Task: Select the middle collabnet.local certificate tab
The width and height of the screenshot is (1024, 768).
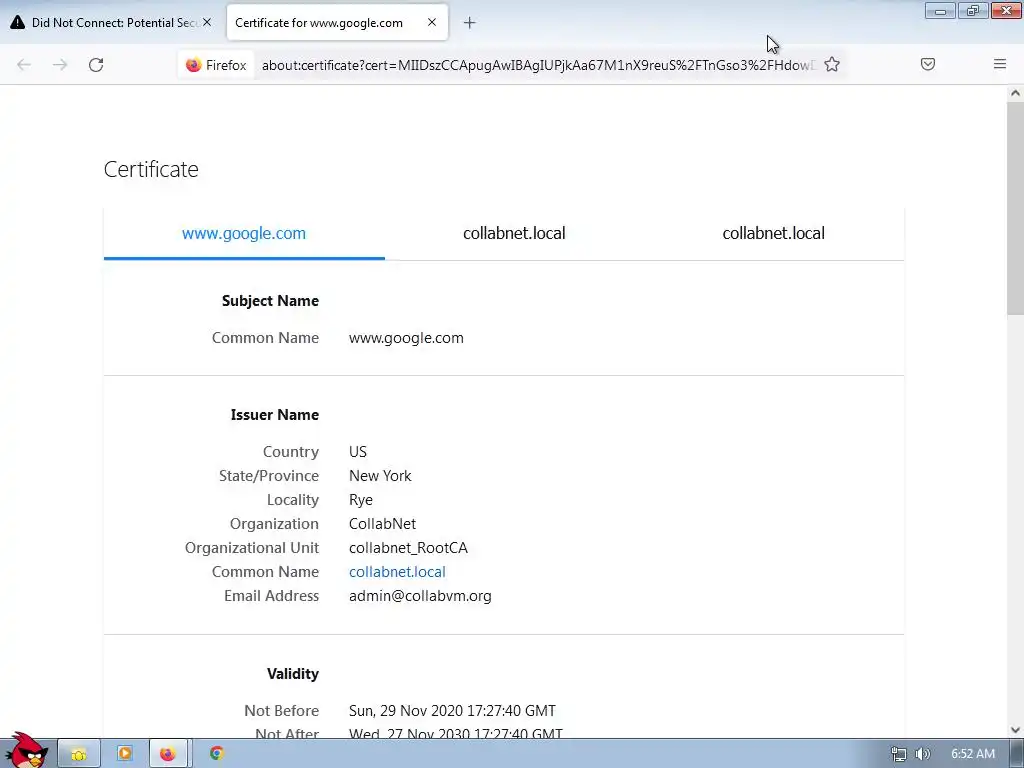Action: (514, 233)
